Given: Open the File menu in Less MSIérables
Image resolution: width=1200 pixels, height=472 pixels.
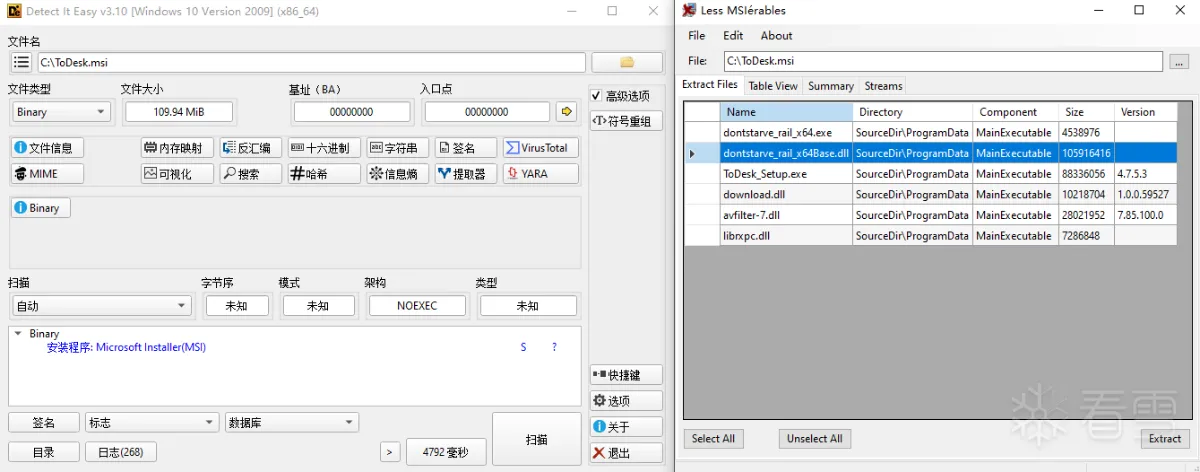Looking at the screenshot, I should point(697,35).
